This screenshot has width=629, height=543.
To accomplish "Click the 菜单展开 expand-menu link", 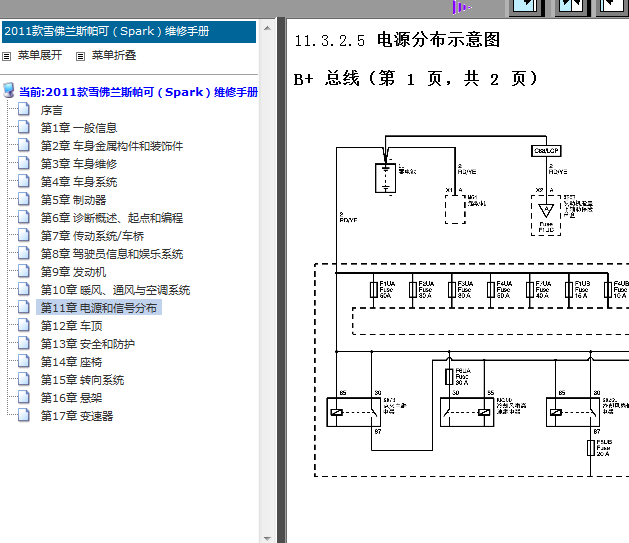I will click(39, 55).
